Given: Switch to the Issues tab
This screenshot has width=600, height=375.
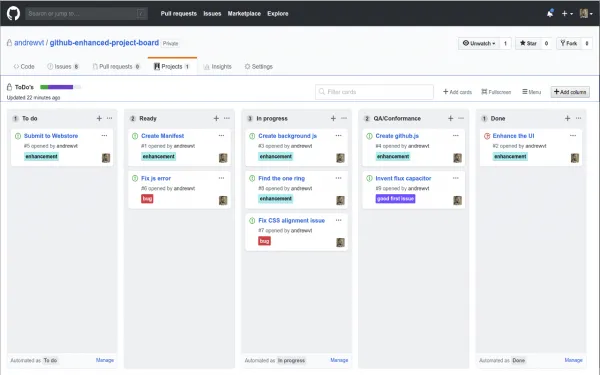Looking at the screenshot, I should pyautogui.click(x=63, y=67).
